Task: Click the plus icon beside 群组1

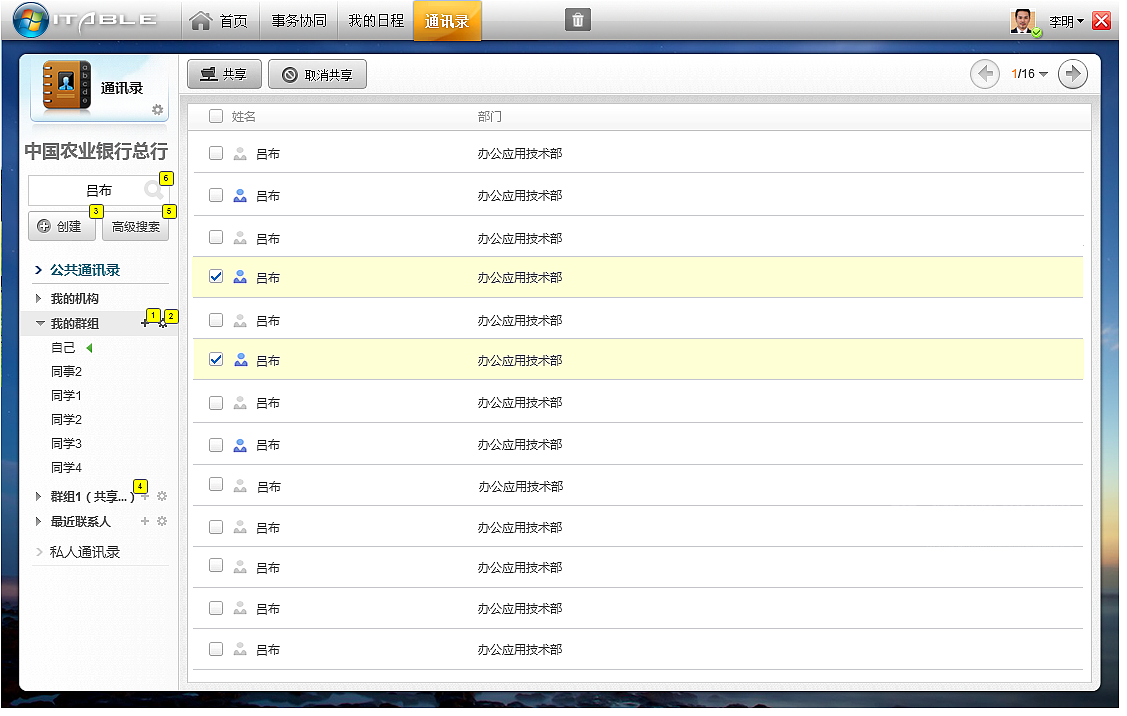Action: click(145, 497)
